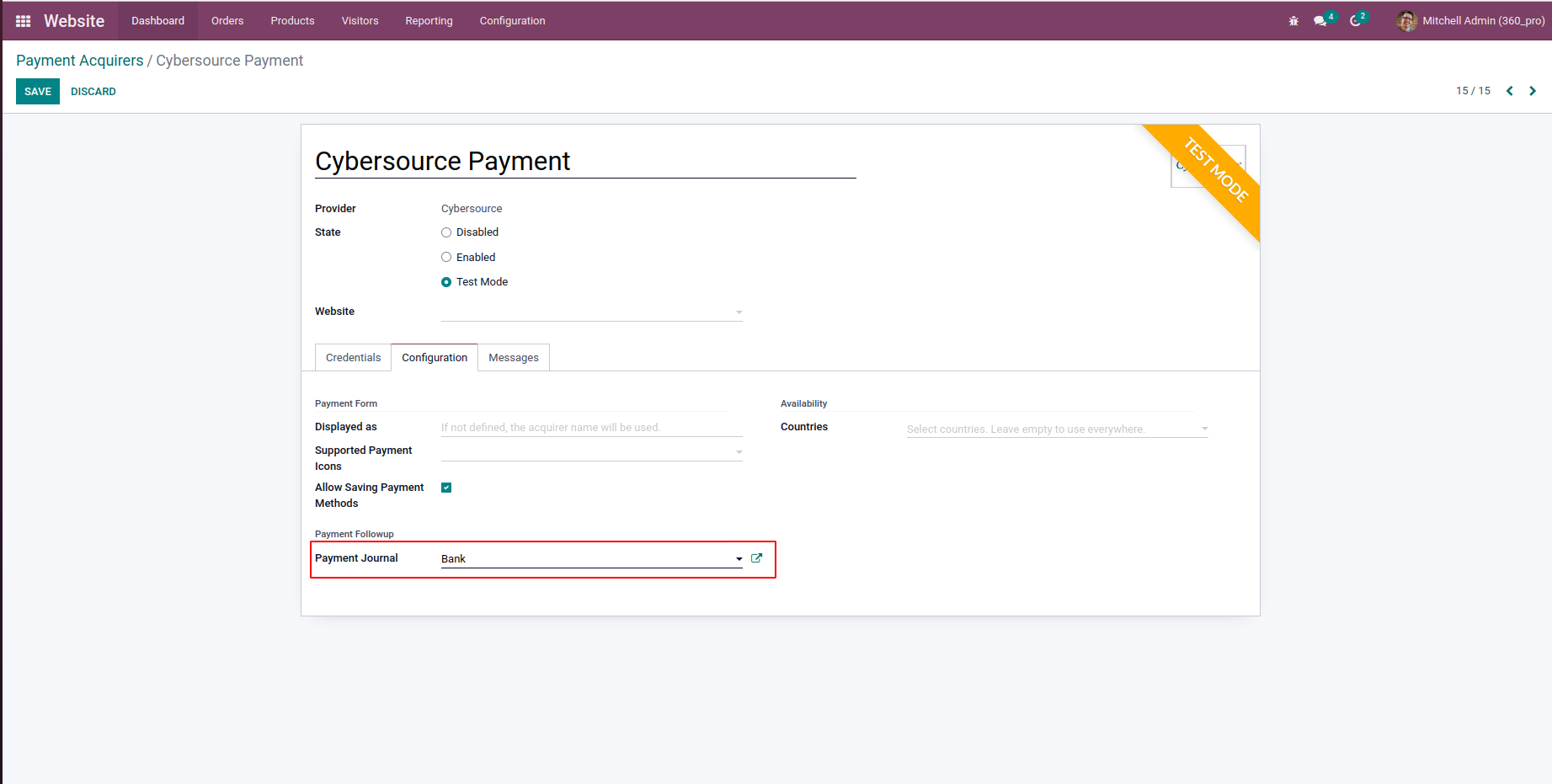Open the Products menu
1552x784 pixels.
292,21
